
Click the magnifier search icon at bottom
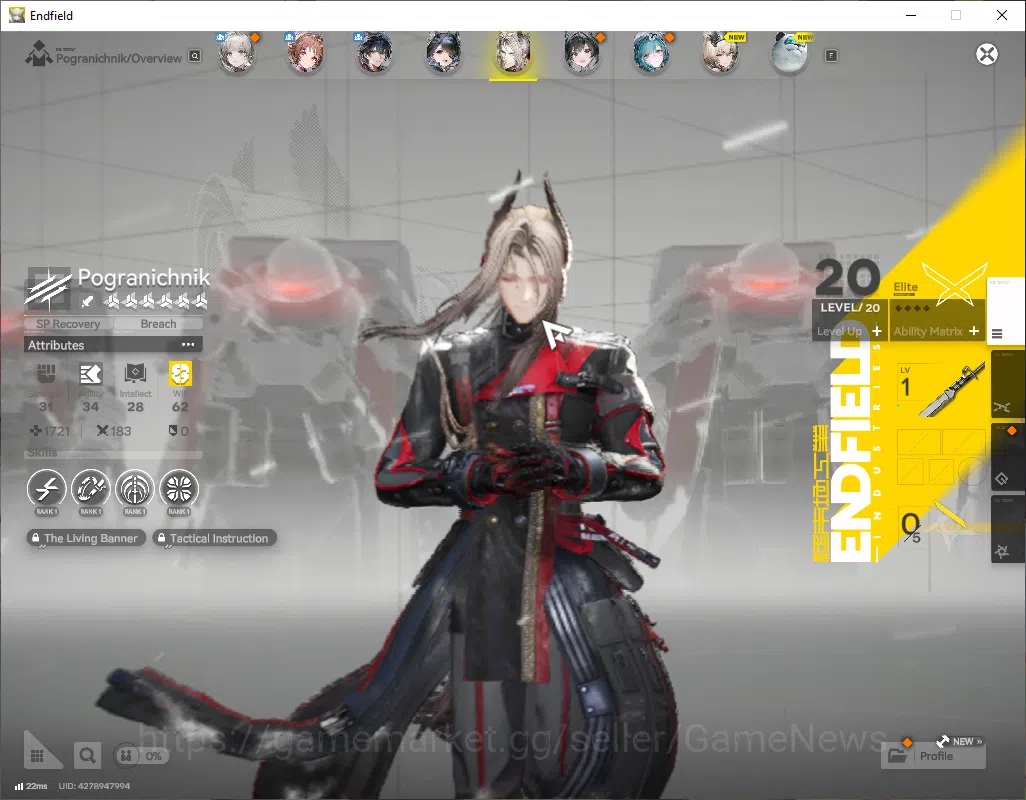[x=87, y=756]
